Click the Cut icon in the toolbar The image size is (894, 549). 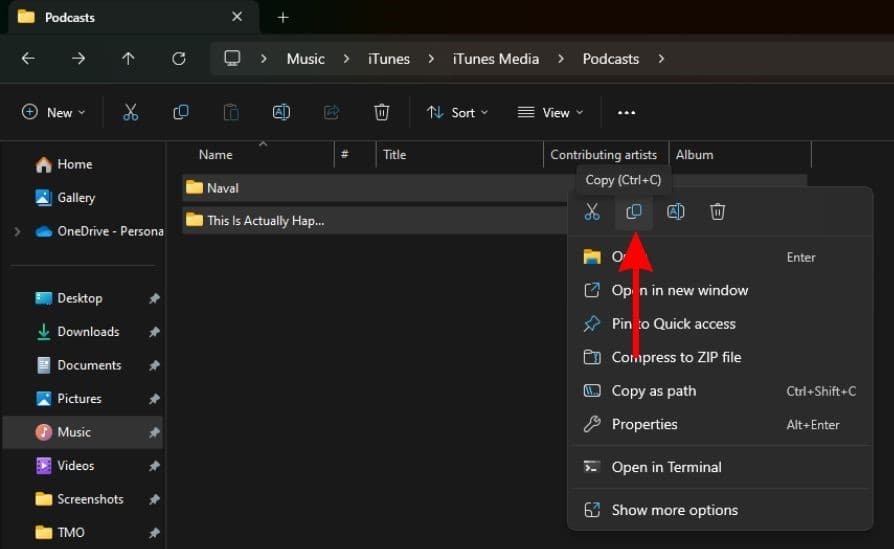[x=130, y=112]
